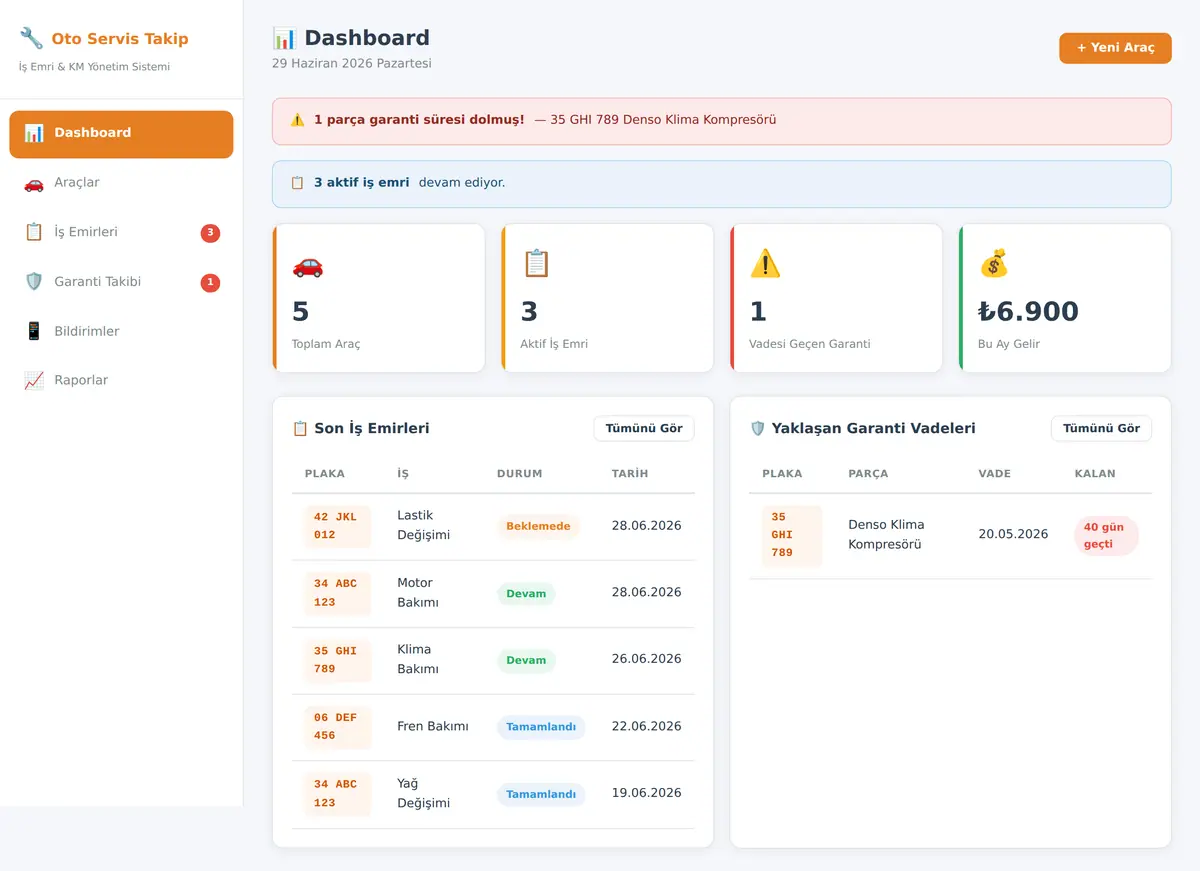Click the red badge 3 on İş Emirleri
Viewport: 1200px width, 871px height.
coord(210,233)
